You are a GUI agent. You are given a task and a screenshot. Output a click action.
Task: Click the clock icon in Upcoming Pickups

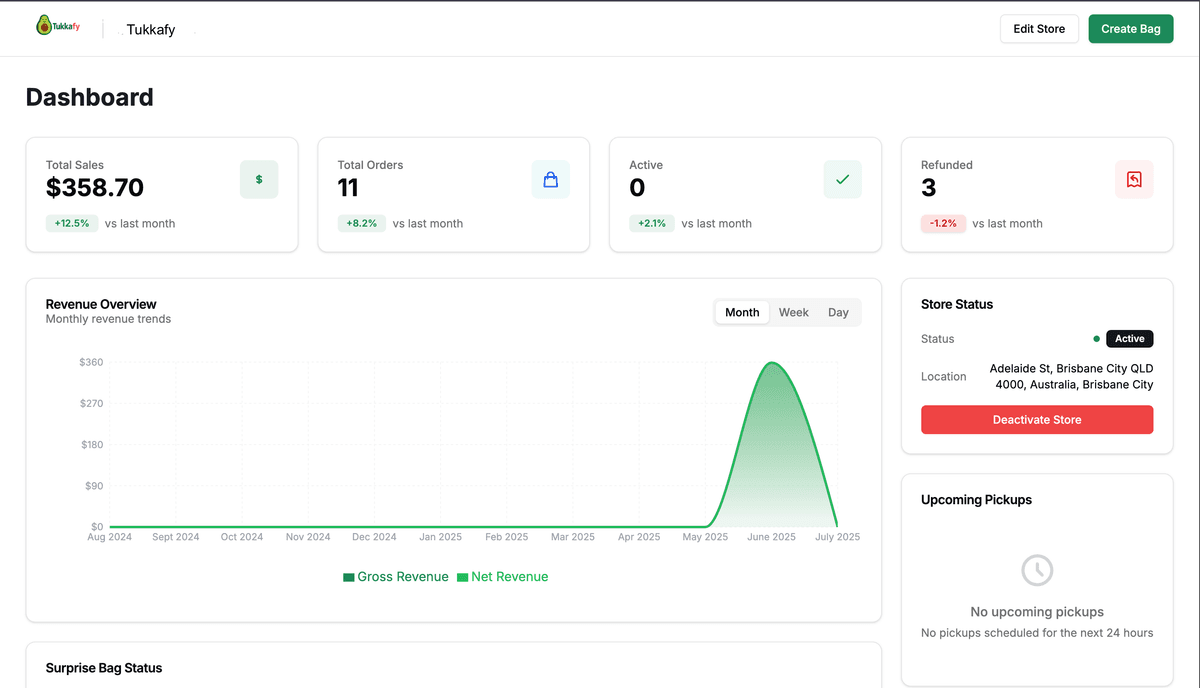tap(1036, 570)
